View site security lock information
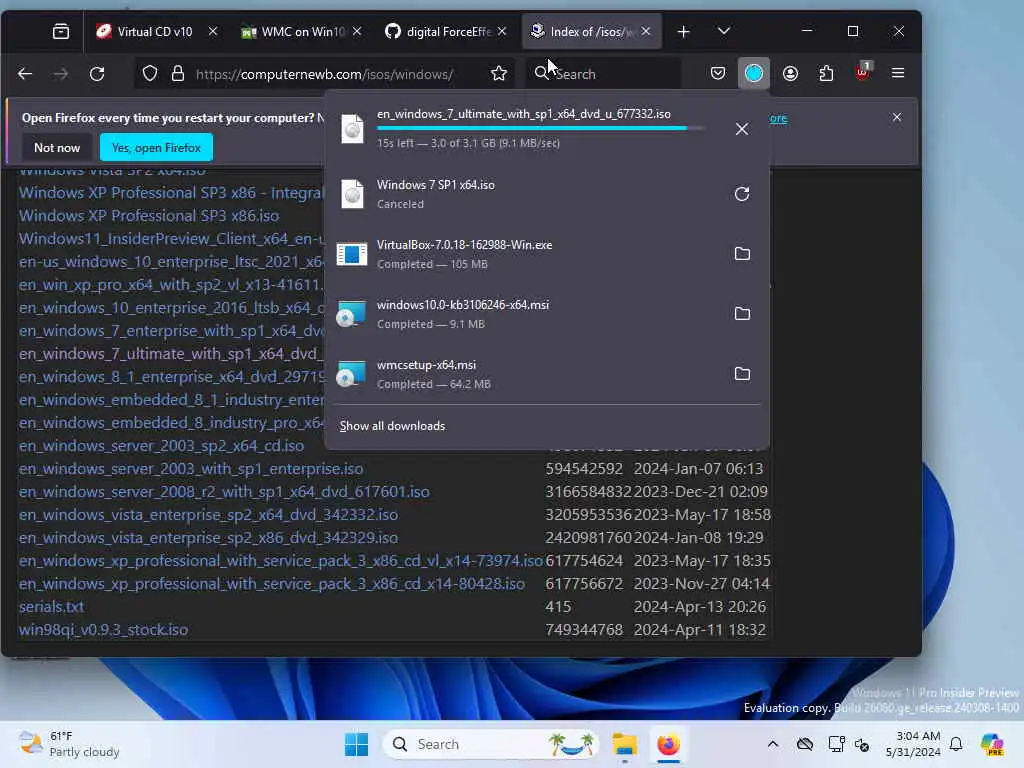 [x=178, y=74]
